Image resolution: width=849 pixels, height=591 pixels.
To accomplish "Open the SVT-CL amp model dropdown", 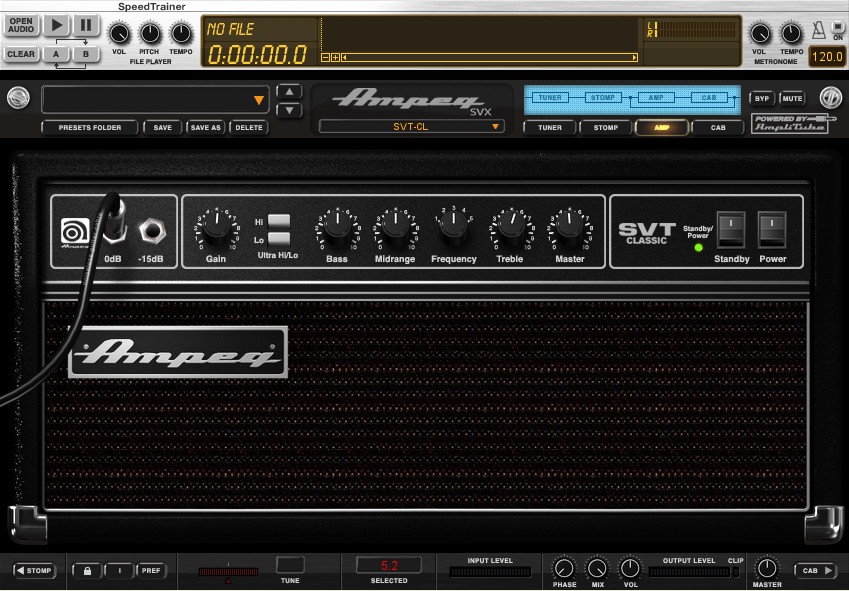I will pos(412,127).
